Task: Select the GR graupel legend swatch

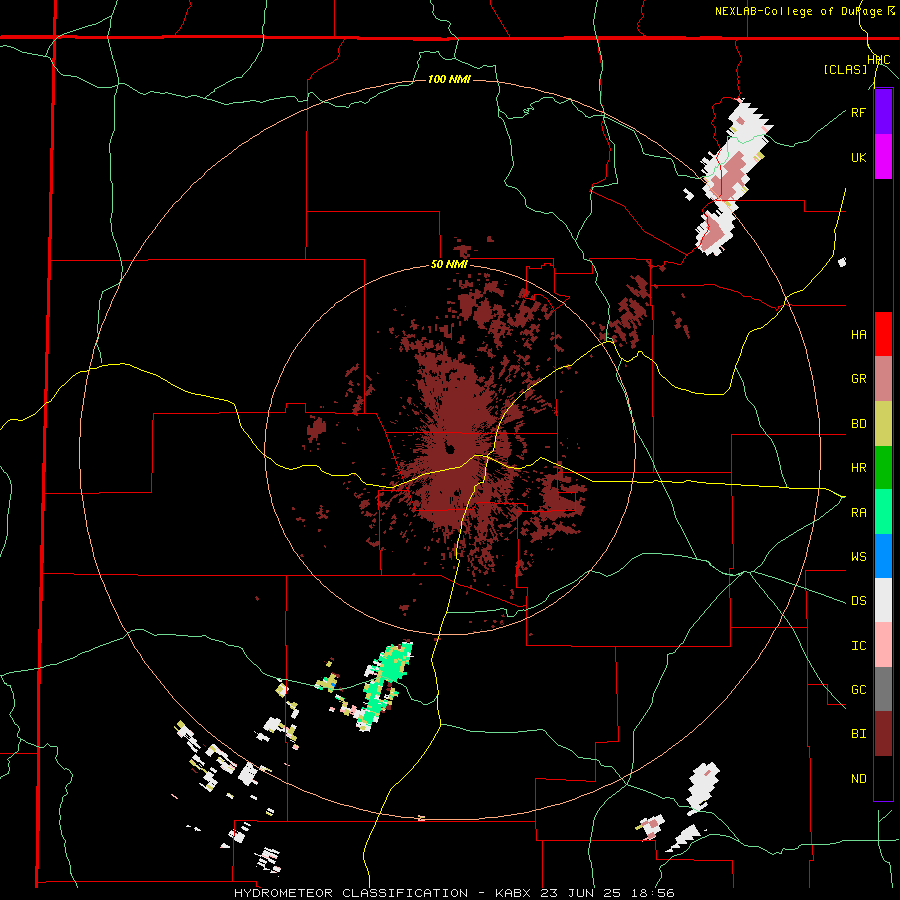Action: coord(883,379)
